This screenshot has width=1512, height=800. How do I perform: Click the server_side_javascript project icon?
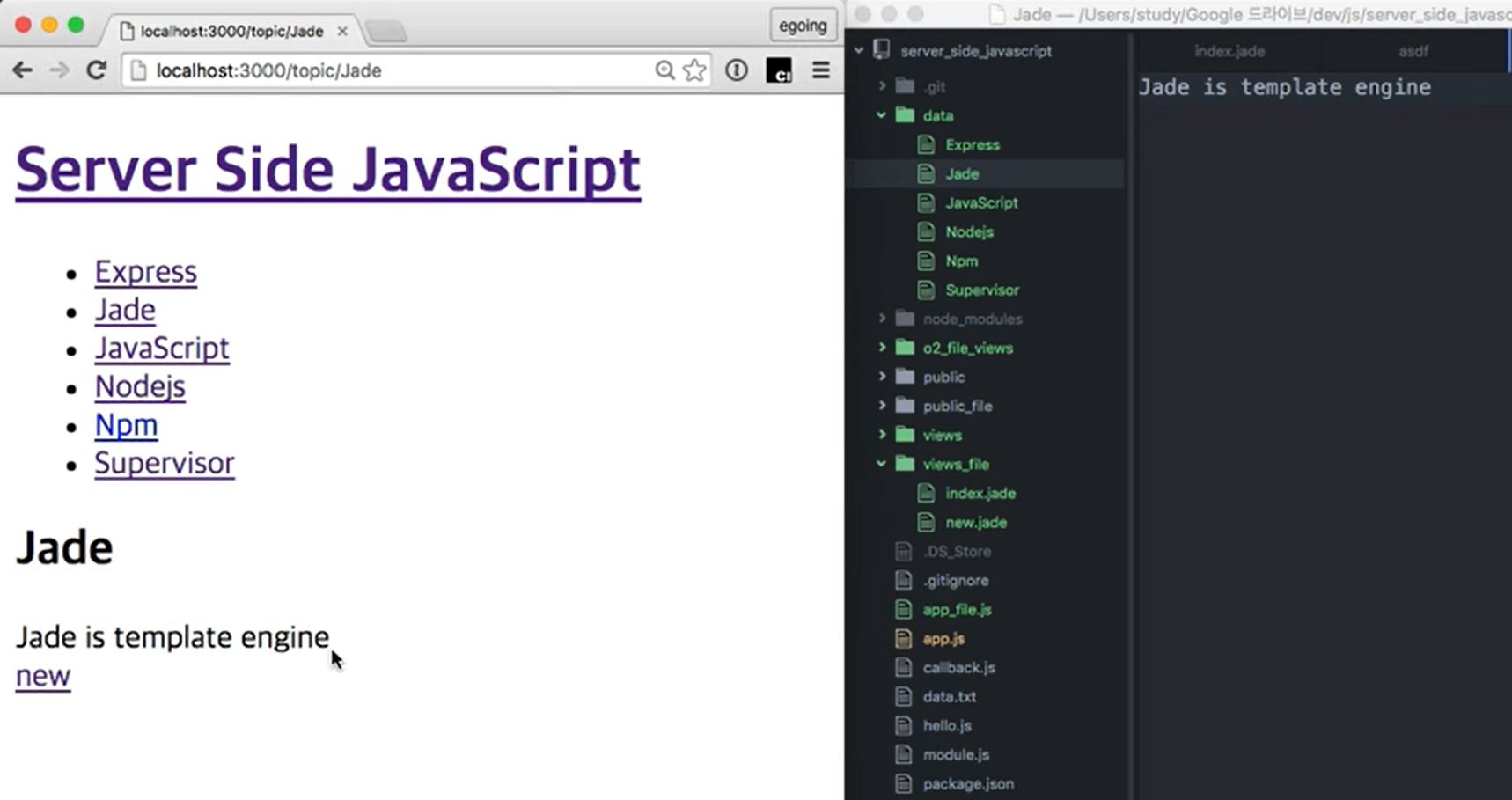tap(881, 50)
